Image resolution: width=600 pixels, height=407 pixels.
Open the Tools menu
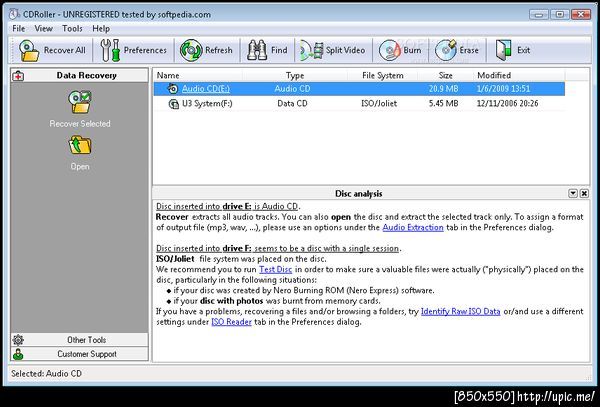[72, 29]
